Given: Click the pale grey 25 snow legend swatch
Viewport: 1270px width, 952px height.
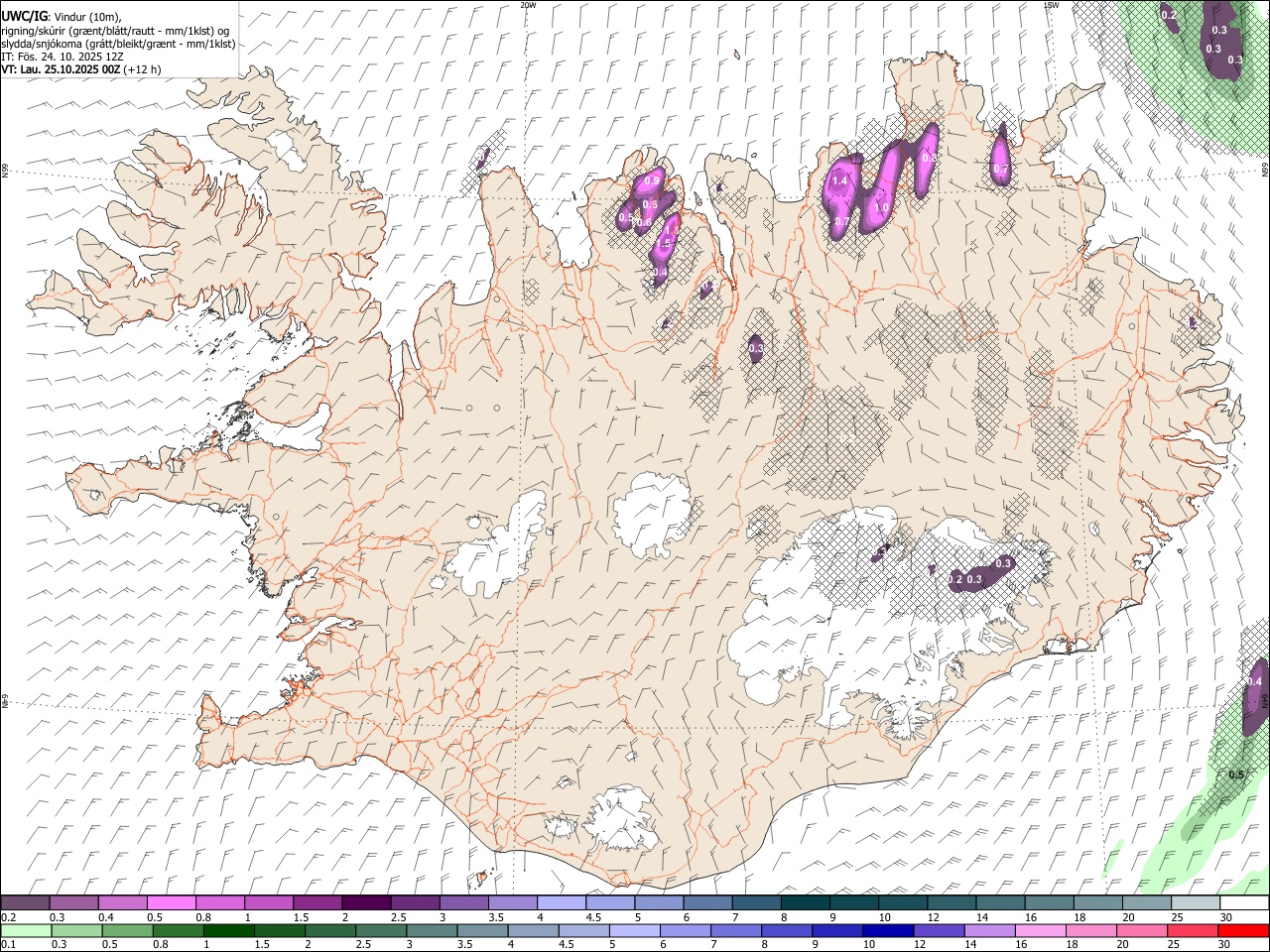Looking at the screenshot, I should click(x=1195, y=902).
